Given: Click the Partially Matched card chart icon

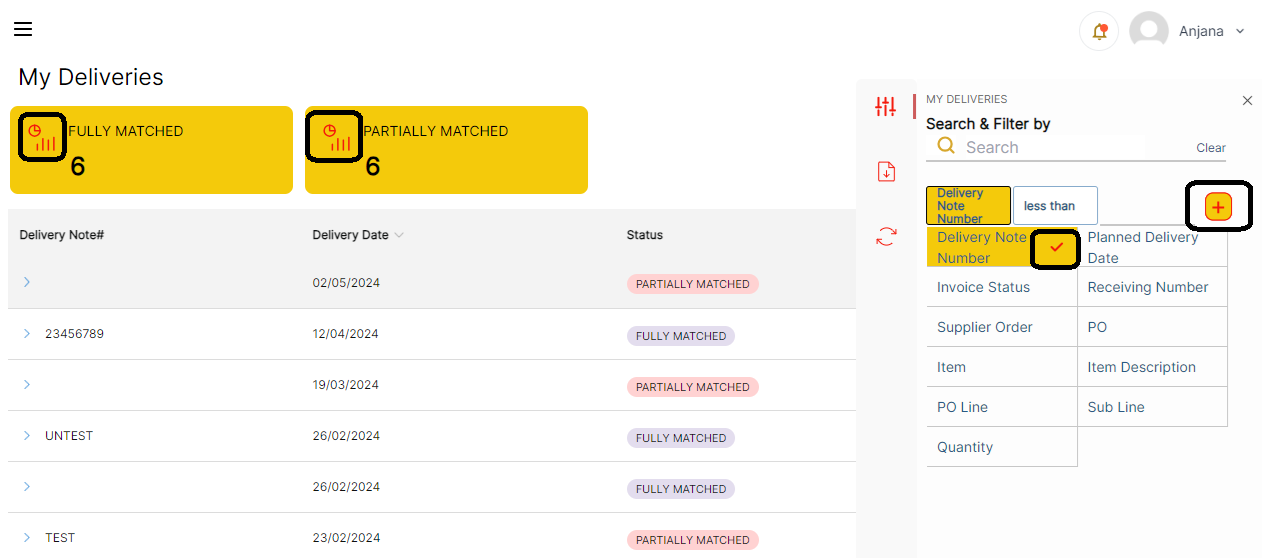Looking at the screenshot, I should [336, 137].
